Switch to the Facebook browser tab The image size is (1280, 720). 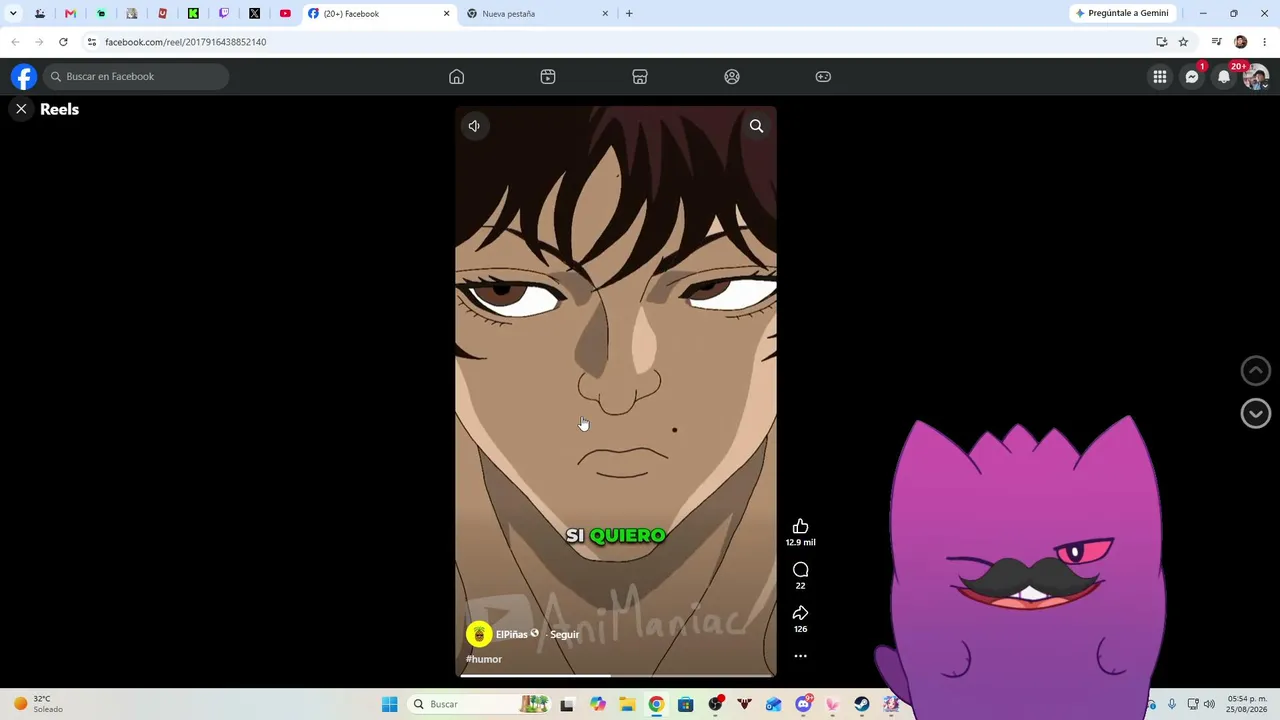click(378, 14)
